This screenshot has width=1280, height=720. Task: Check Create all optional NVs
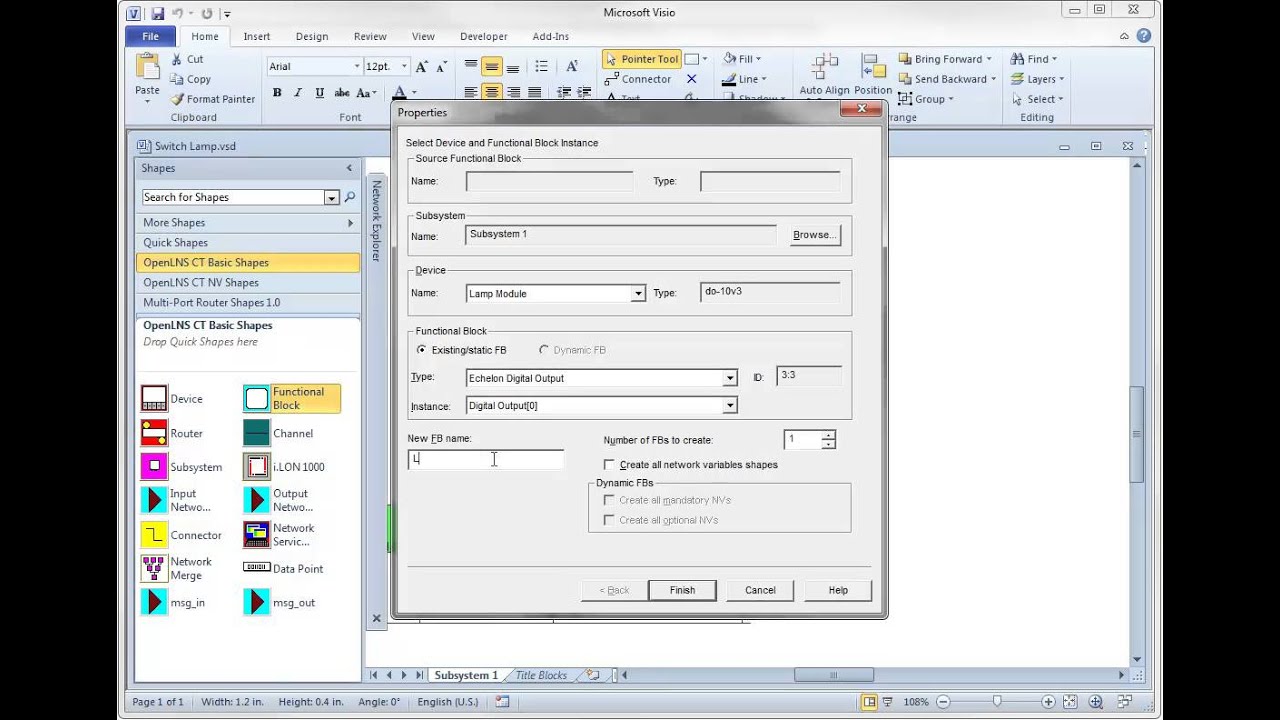coord(609,520)
